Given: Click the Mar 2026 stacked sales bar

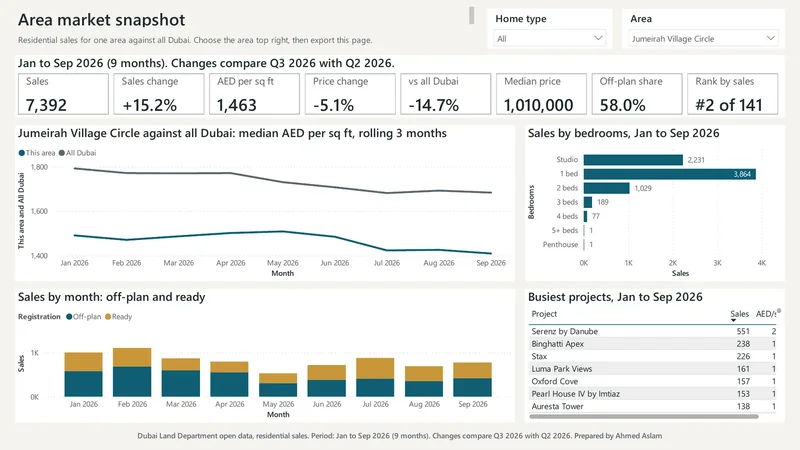Looking at the screenshot, I should (181, 378).
